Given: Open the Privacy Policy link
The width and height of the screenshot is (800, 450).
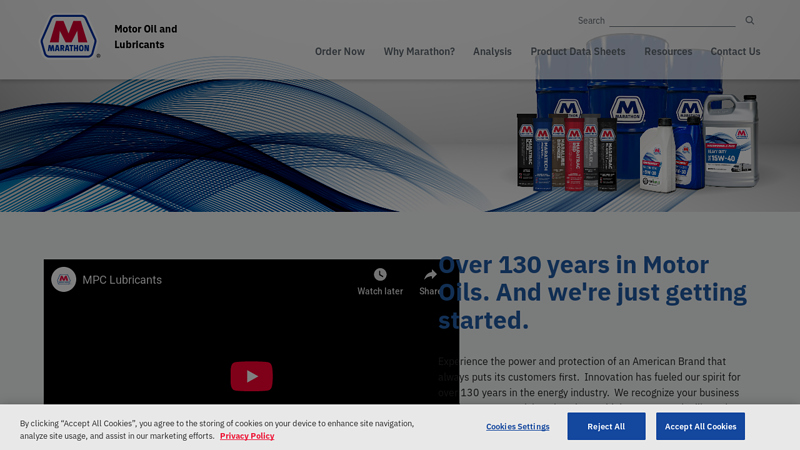Looking at the screenshot, I should point(247,436).
